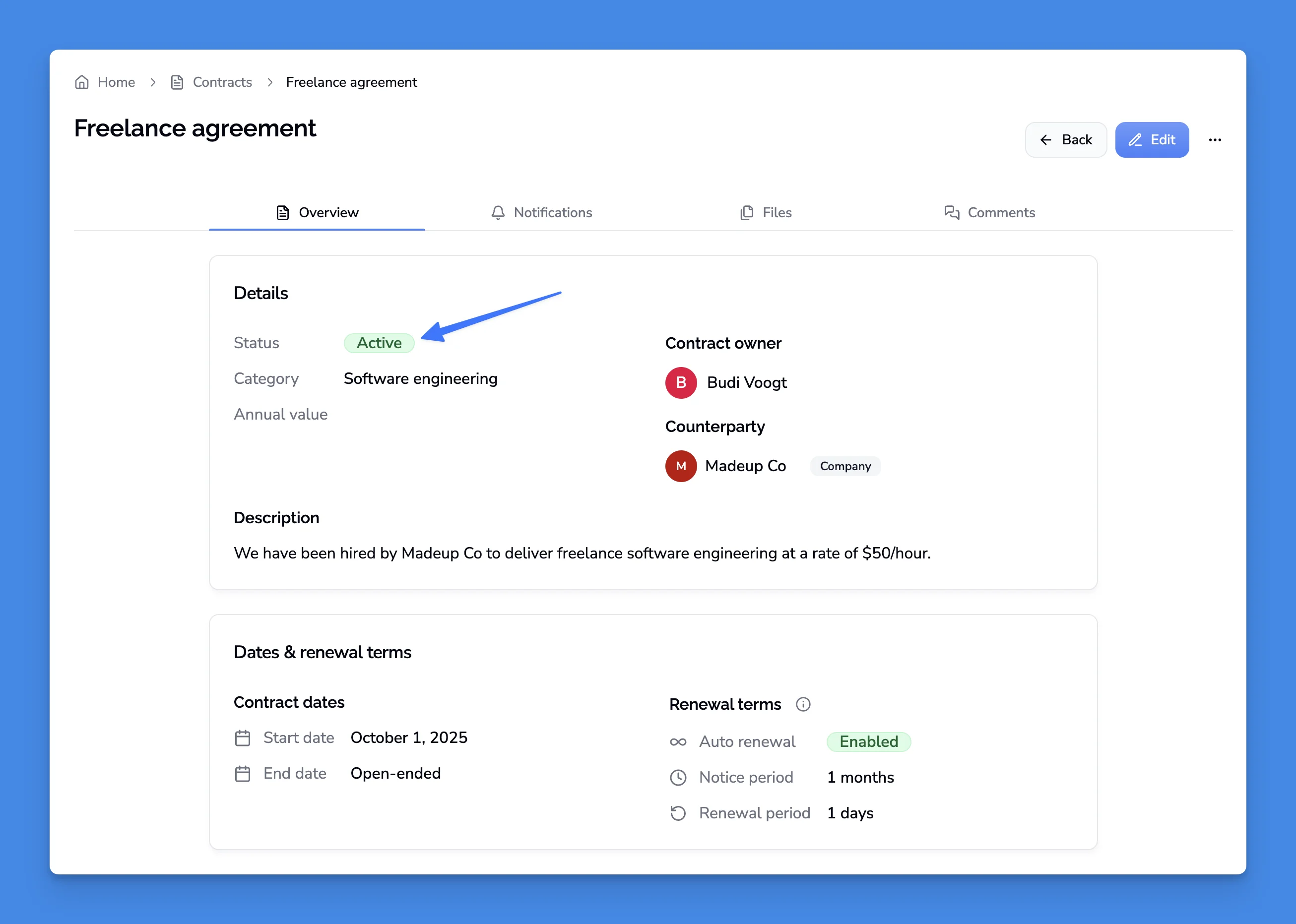
Task: Navigate to Contracts breadcrumb link
Action: coord(222,82)
